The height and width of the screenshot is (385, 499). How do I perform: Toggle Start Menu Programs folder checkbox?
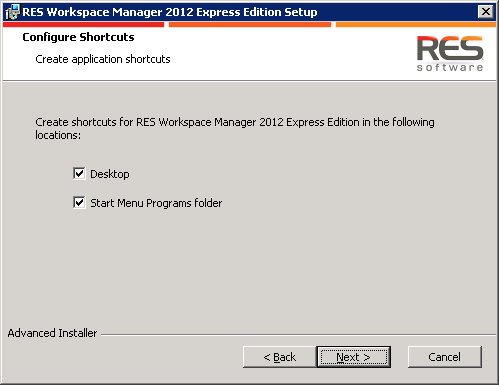coord(79,203)
